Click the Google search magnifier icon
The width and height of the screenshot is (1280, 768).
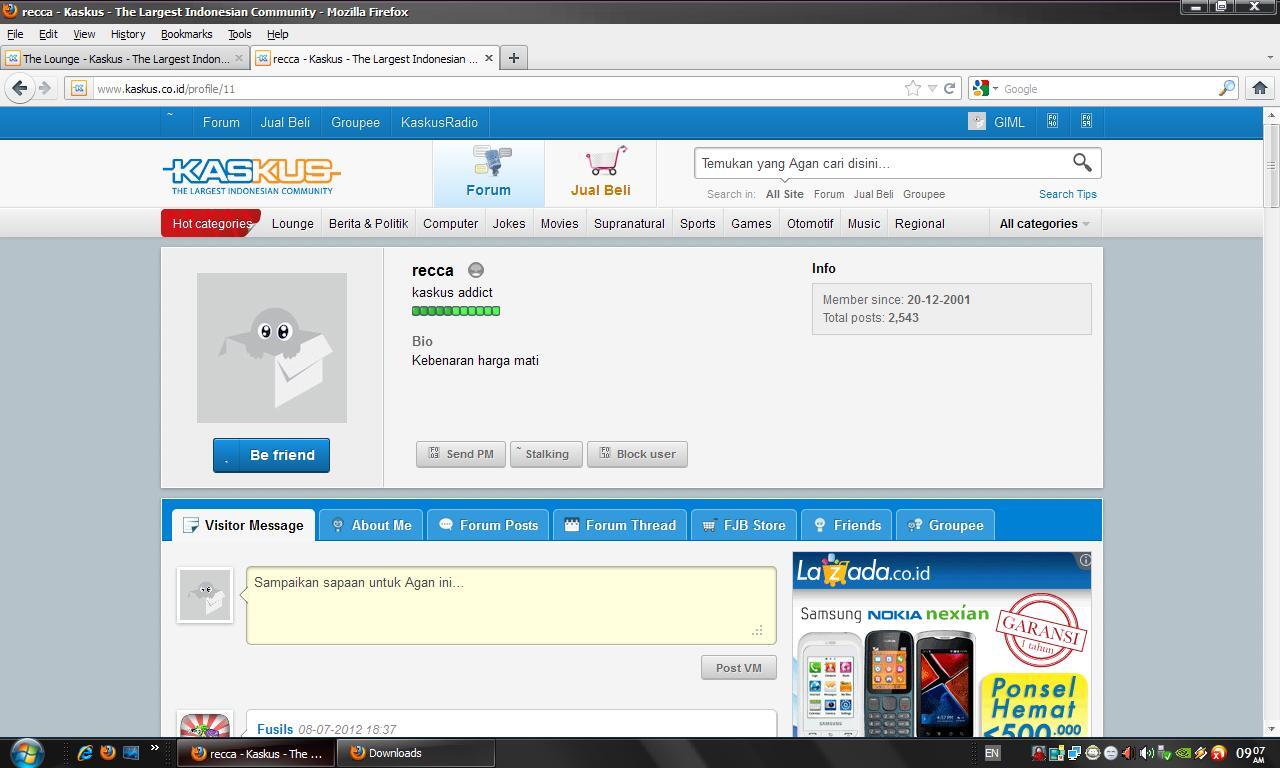point(1226,88)
